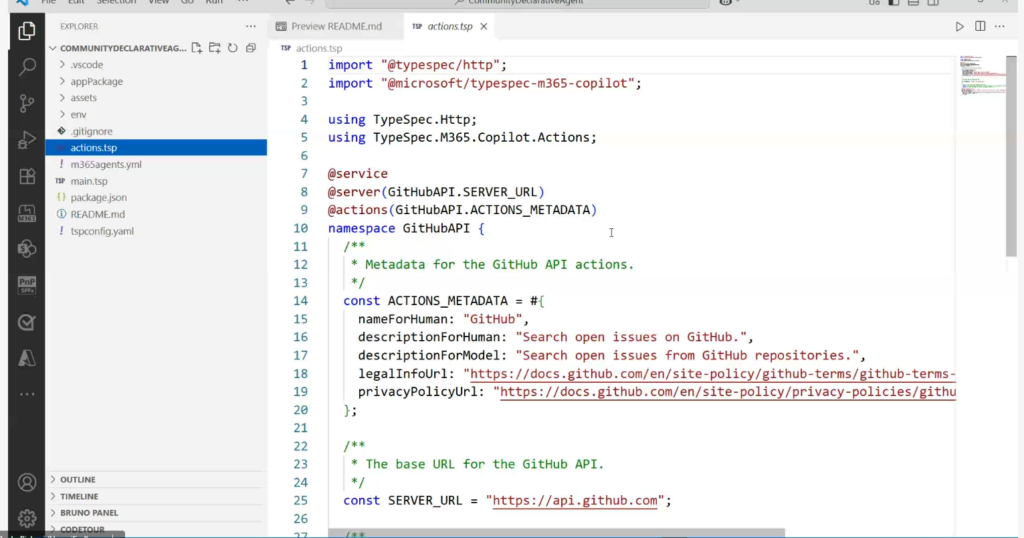The height and width of the screenshot is (538, 1024).
Task: Open the checkmark circle activity bar icon
Action: tap(27, 322)
